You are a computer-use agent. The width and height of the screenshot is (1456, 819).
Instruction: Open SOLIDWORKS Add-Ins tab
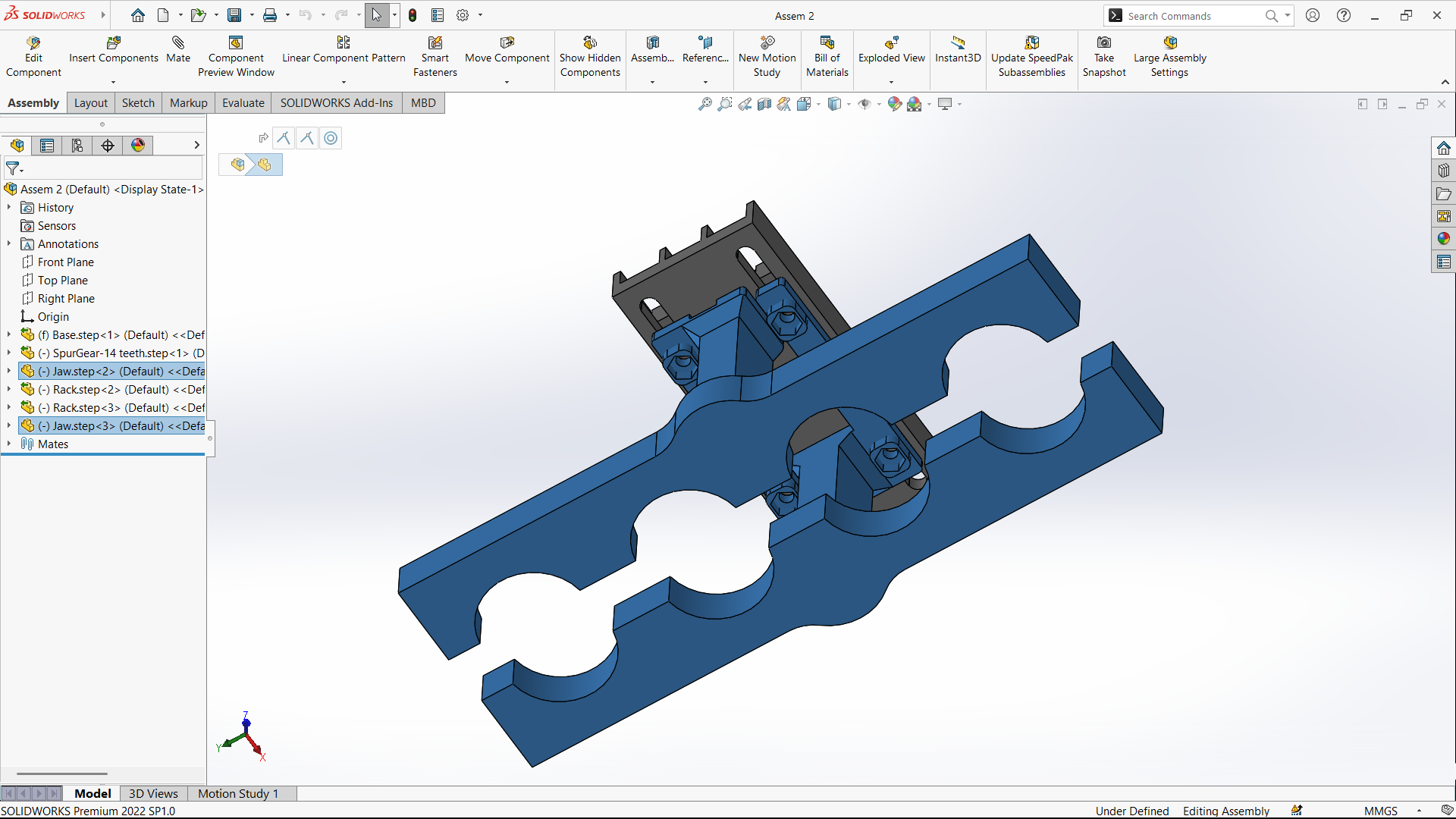[x=337, y=103]
